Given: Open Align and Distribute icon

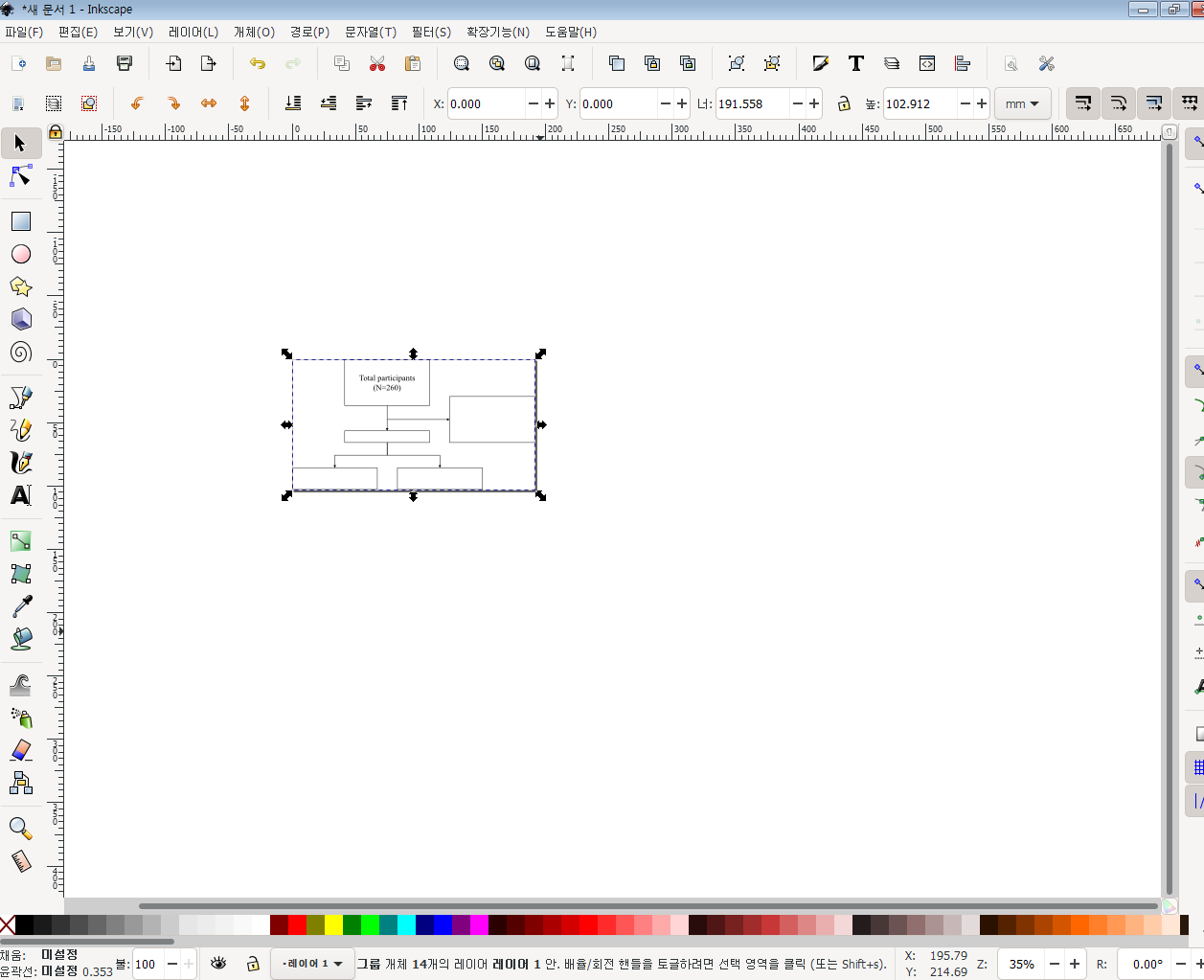Looking at the screenshot, I should pos(963,63).
